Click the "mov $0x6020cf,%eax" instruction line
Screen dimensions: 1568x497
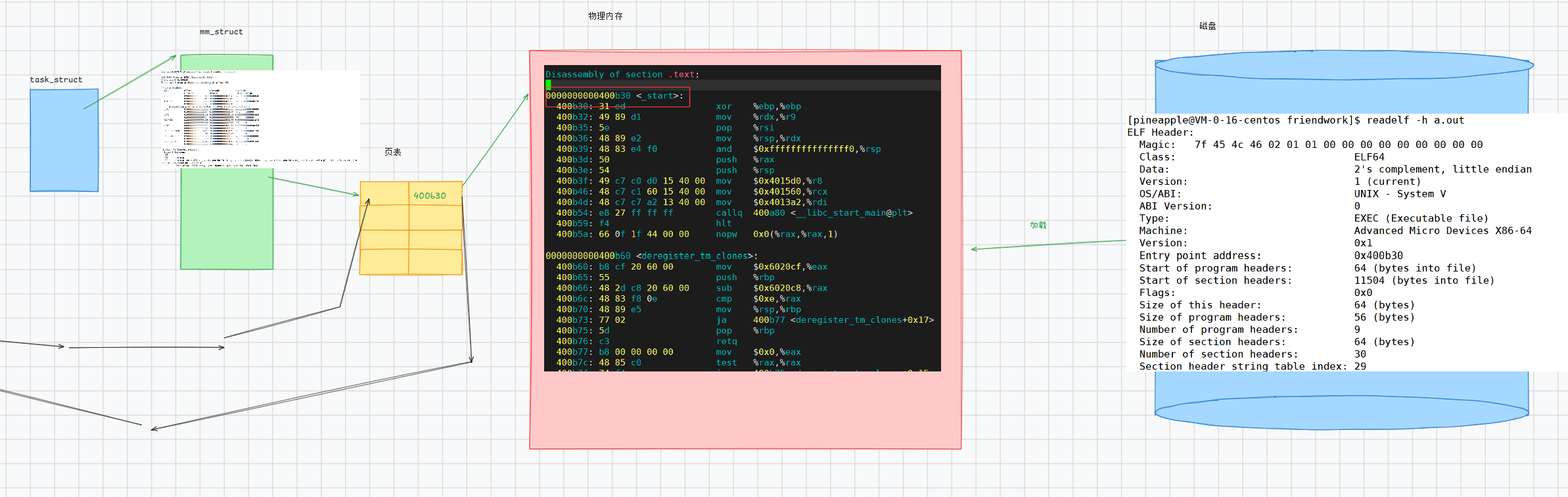pyautogui.click(x=692, y=267)
